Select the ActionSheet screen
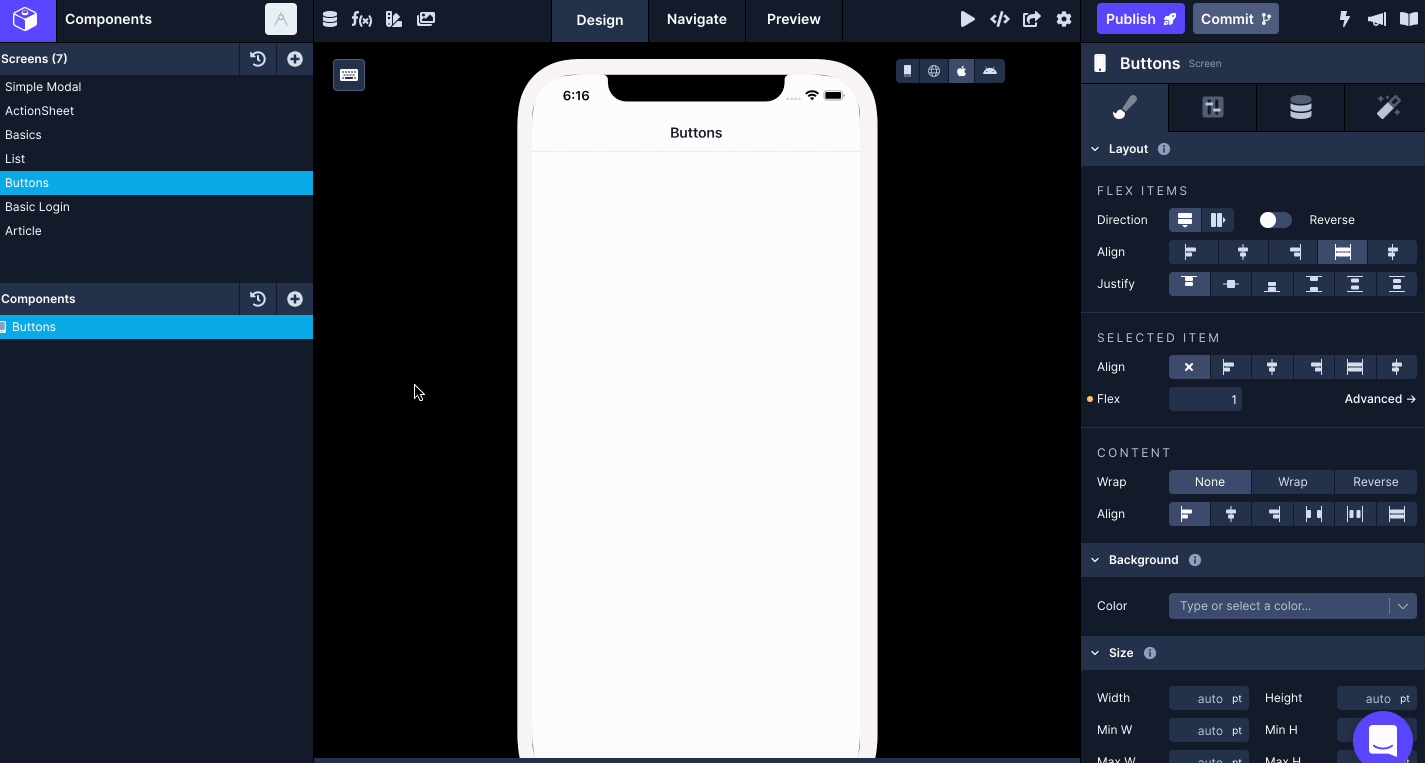This screenshot has width=1425, height=763. (156, 111)
